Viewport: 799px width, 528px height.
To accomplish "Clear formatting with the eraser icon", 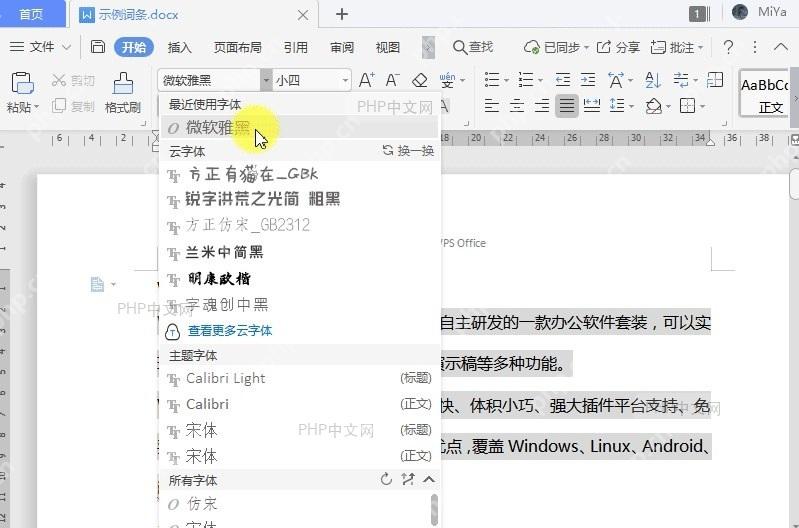I will tap(419, 80).
